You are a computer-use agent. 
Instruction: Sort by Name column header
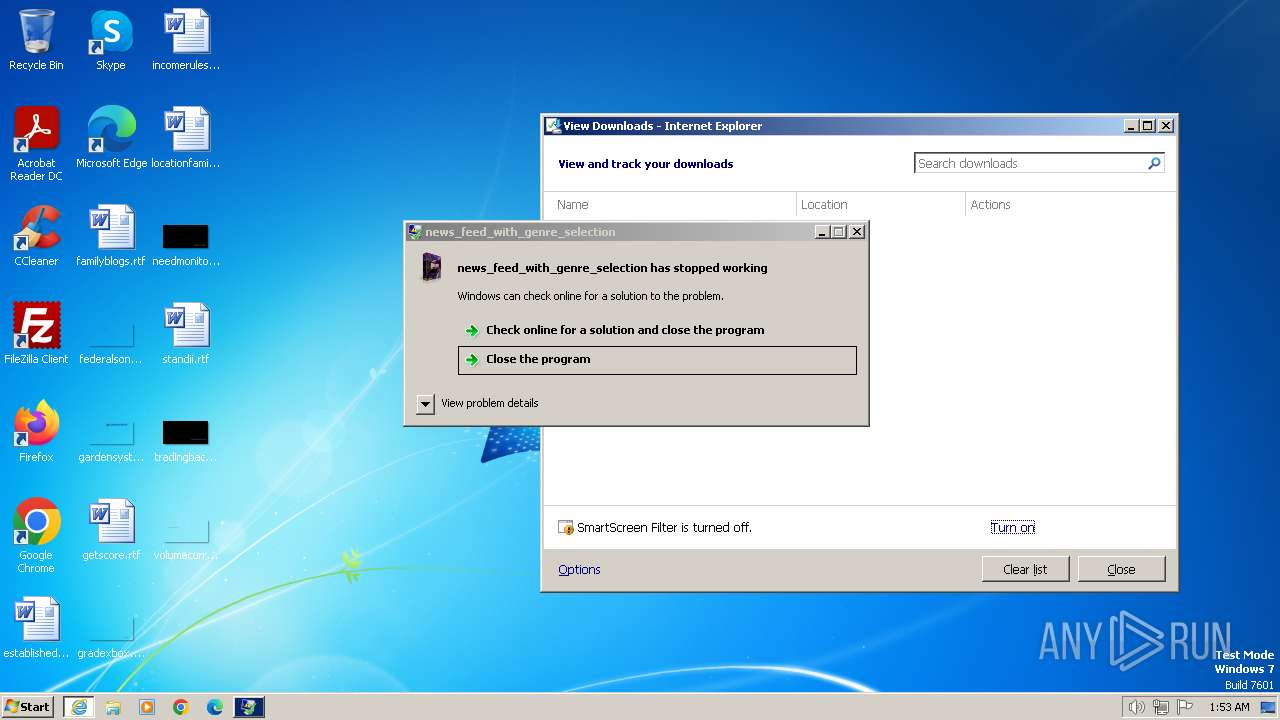669,204
